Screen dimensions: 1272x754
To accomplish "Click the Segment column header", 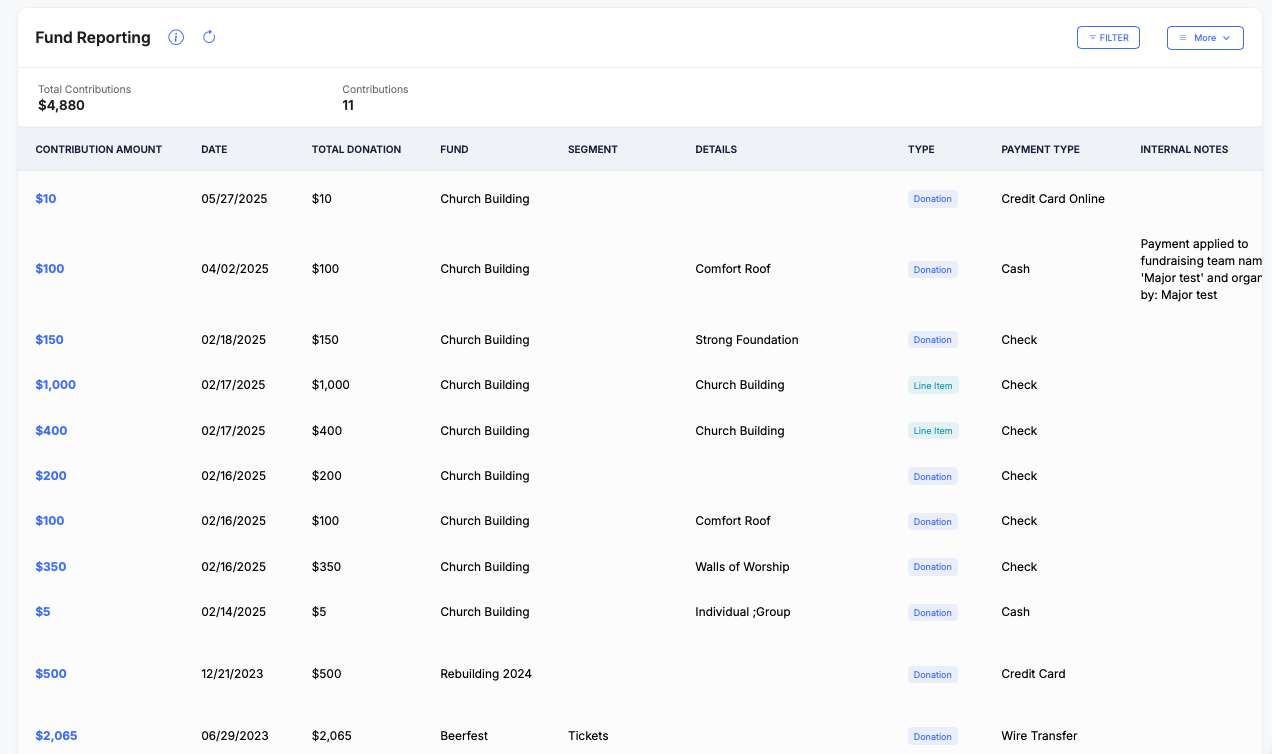I will point(592,149).
